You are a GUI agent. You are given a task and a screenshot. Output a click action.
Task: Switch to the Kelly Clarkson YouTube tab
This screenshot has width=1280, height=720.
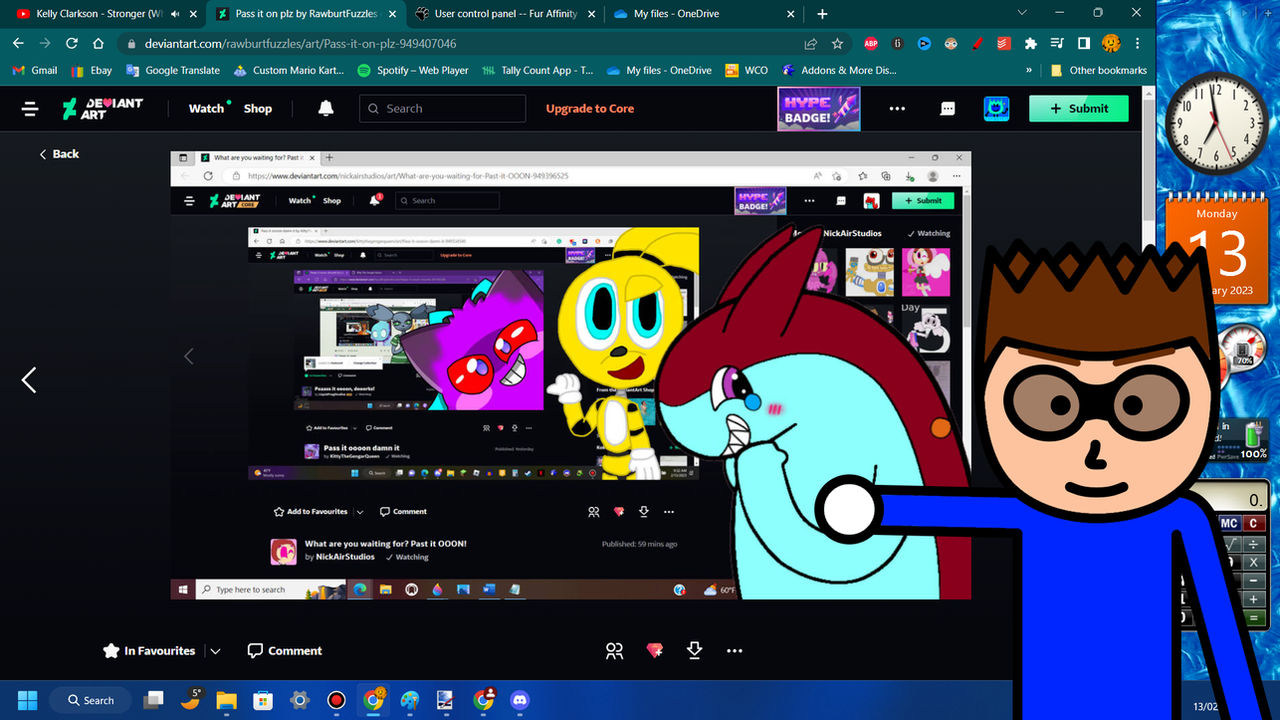104,14
